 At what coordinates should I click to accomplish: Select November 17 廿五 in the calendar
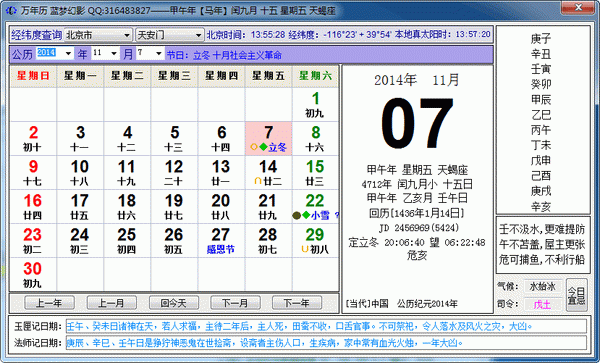tap(80, 207)
